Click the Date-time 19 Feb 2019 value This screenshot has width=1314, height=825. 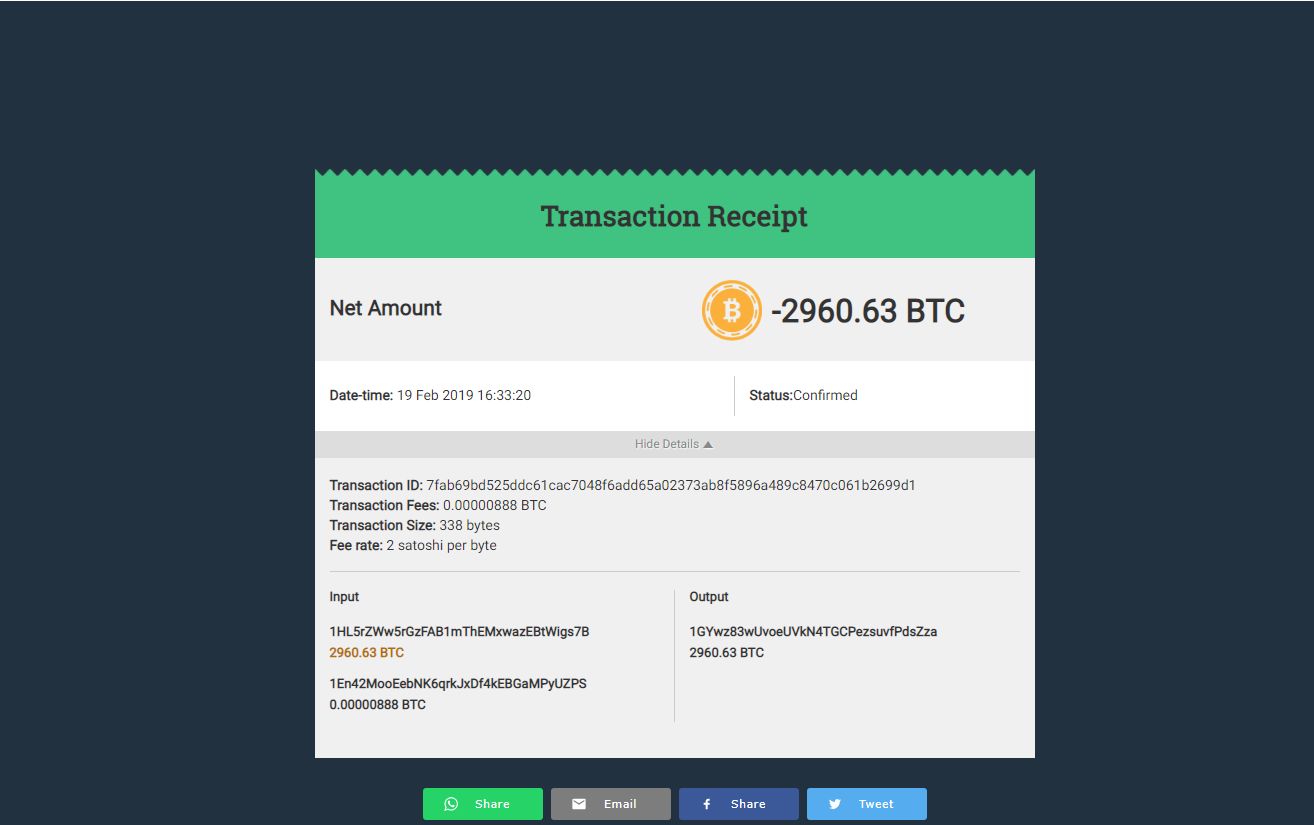[x=464, y=395]
